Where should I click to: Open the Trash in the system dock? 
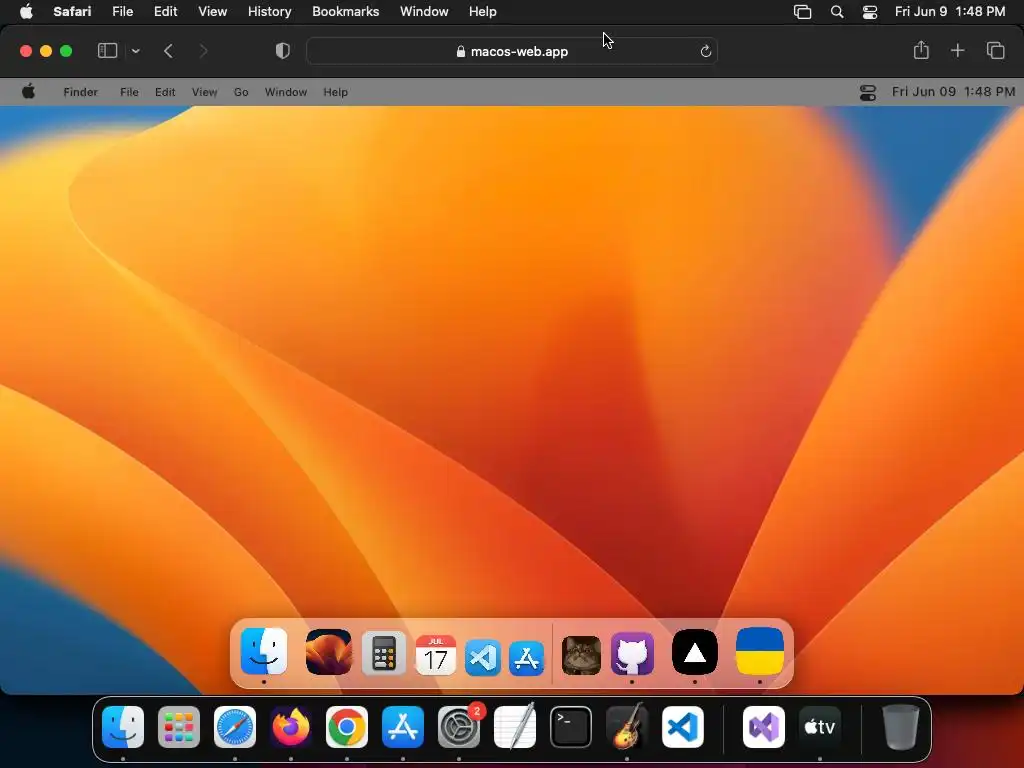[x=901, y=727]
